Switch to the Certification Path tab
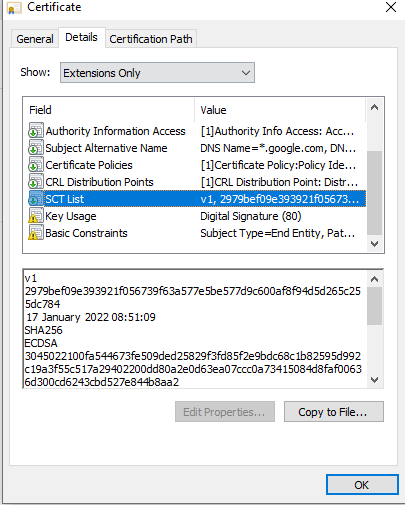Screen dimensions: 405x505 click(x=151, y=39)
